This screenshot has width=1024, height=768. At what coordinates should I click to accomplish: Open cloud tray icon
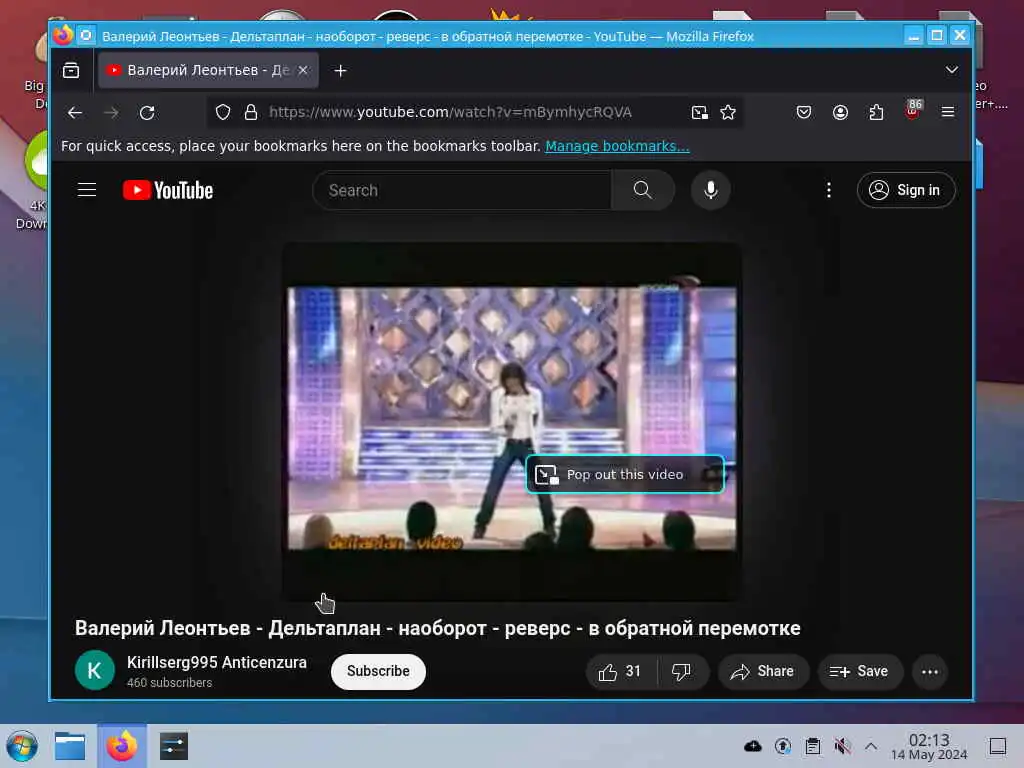click(753, 746)
